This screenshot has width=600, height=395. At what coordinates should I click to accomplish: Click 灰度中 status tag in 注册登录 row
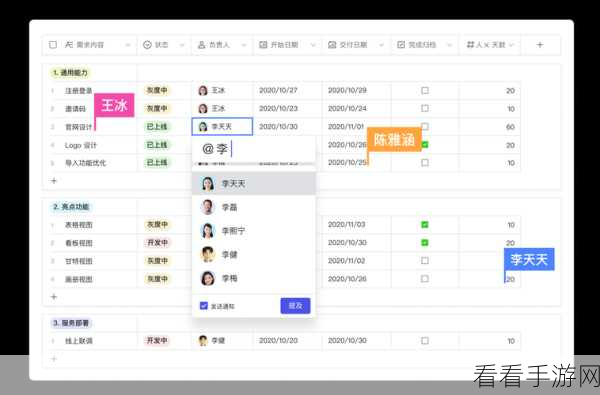[x=157, y=91]
